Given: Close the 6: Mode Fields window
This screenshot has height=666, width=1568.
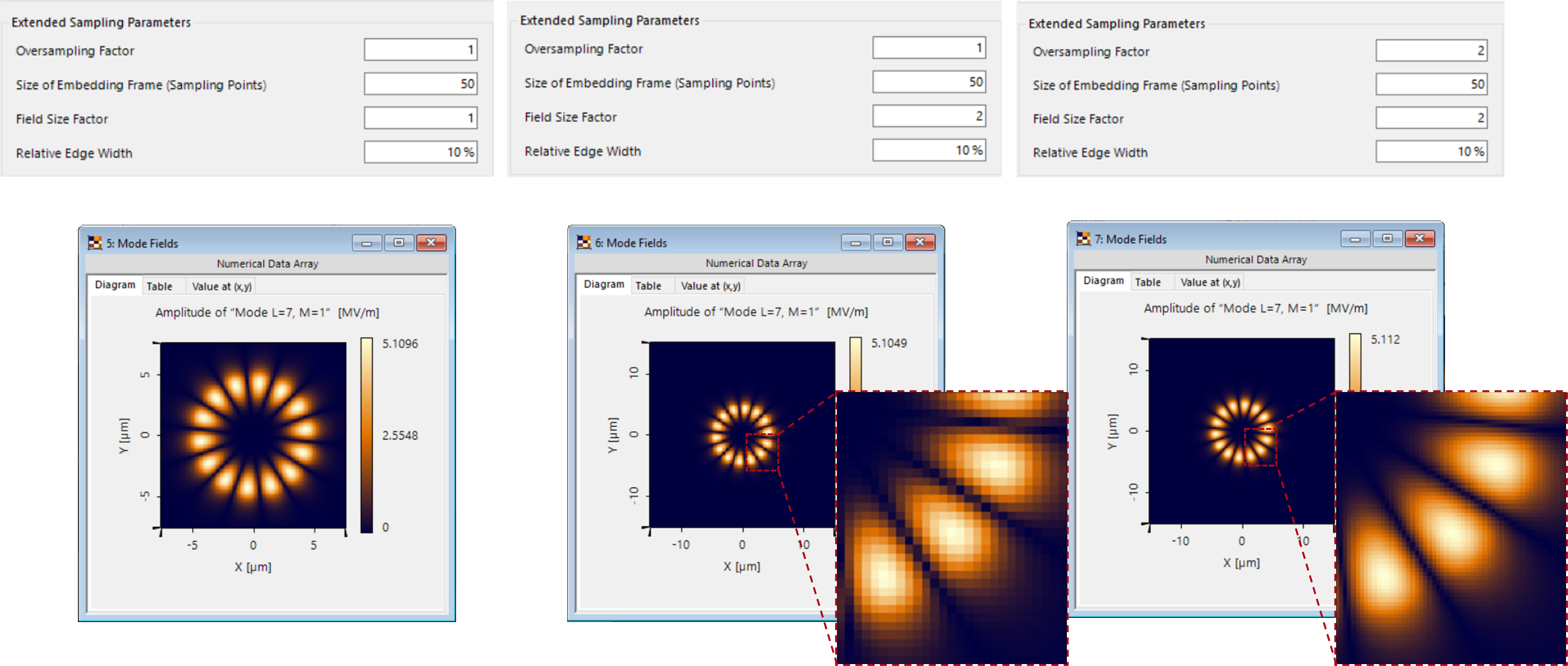Looking at the screenshot, I should pyautogui.click(x=920, y=242).
